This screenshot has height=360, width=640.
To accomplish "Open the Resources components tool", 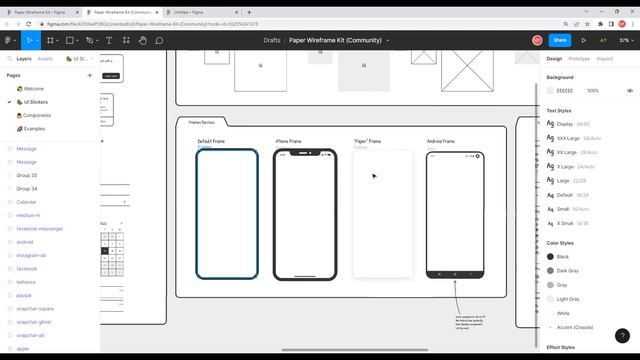I will point(126,40).
